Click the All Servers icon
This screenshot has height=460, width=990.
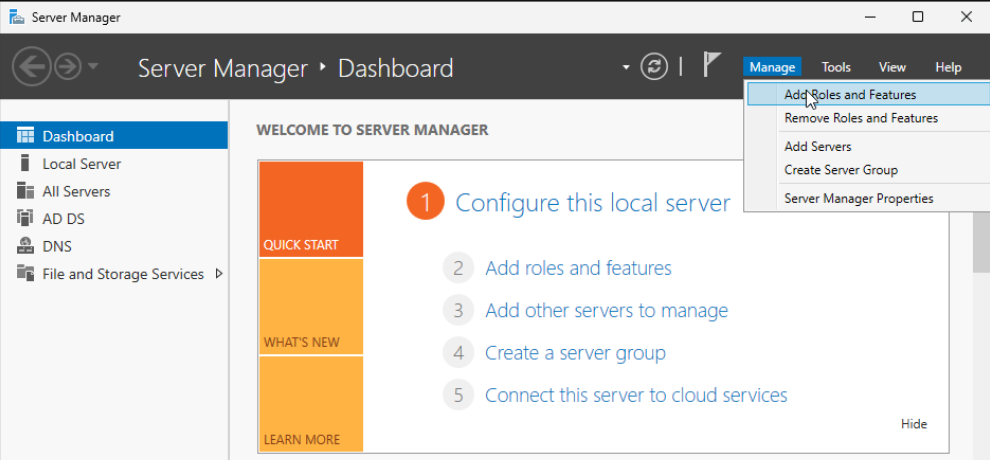pyautogui.click(x=25, y=191)
